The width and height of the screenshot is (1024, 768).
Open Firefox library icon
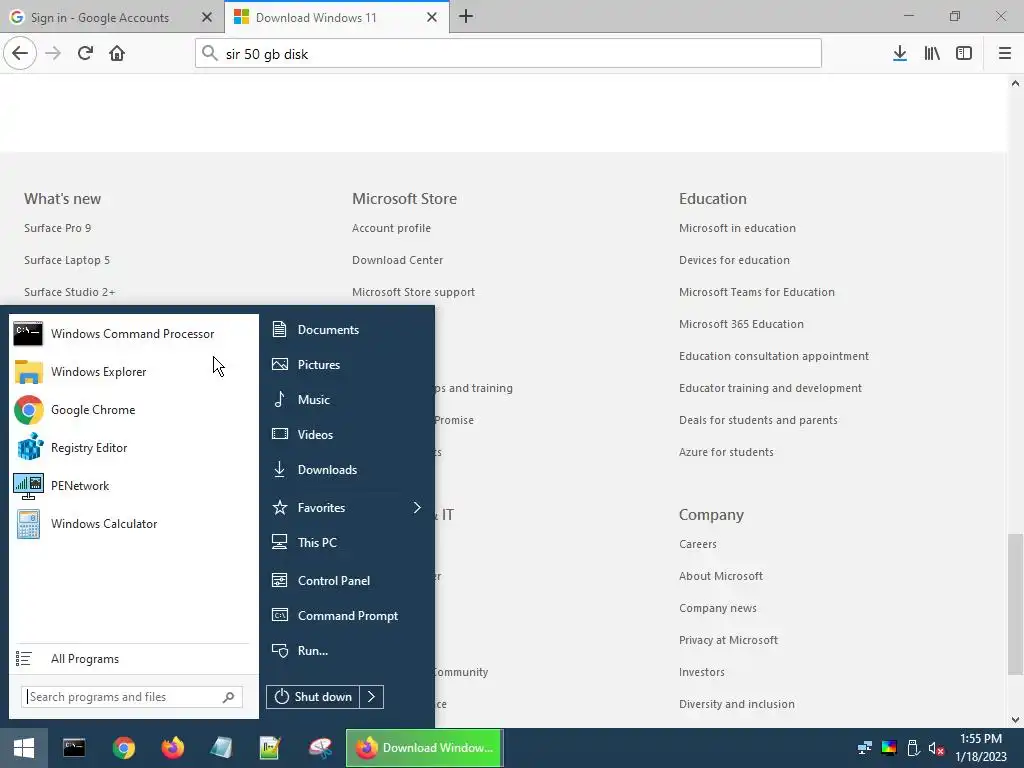tap(932, 54)
